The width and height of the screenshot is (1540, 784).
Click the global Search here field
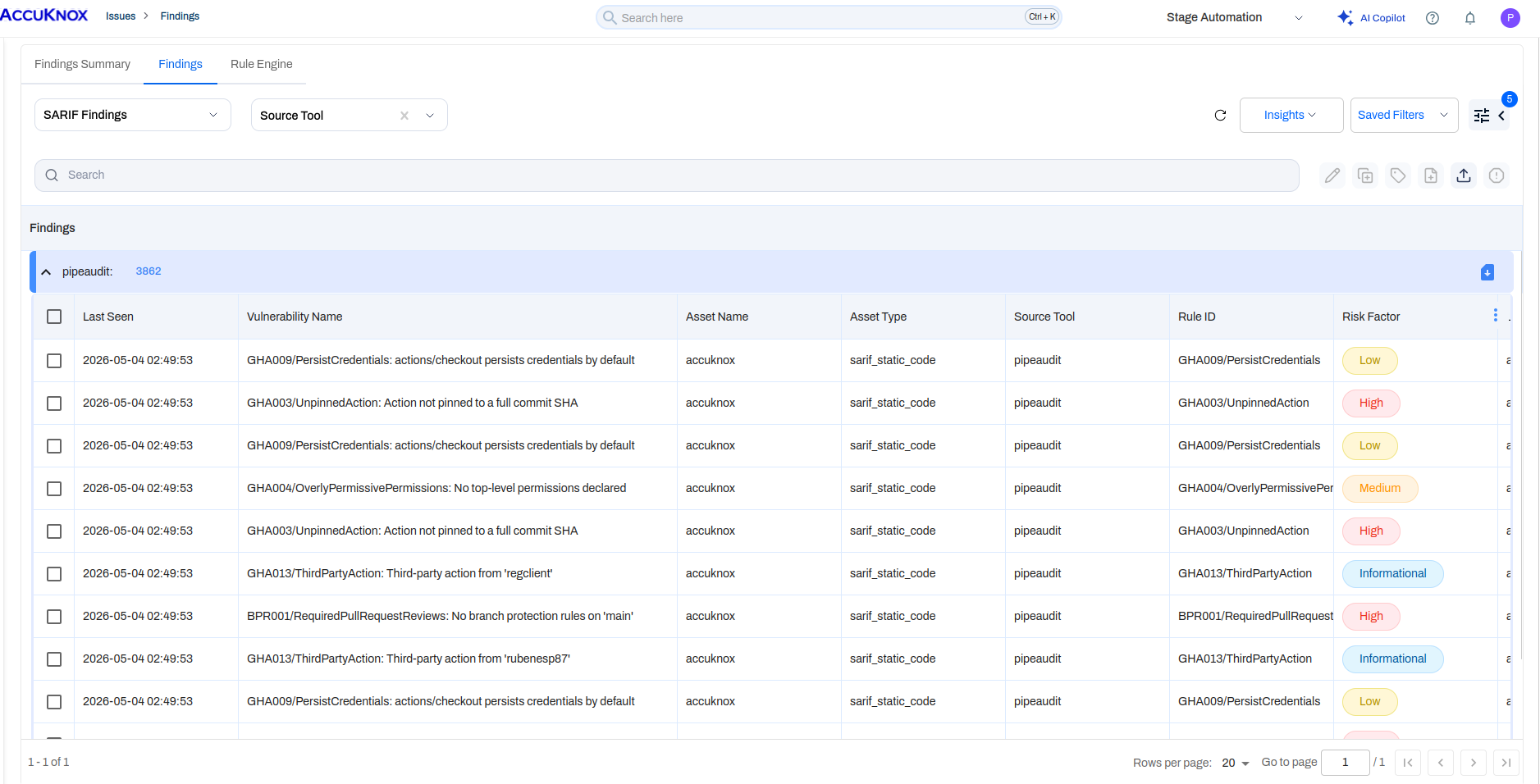tap(829, 17)
